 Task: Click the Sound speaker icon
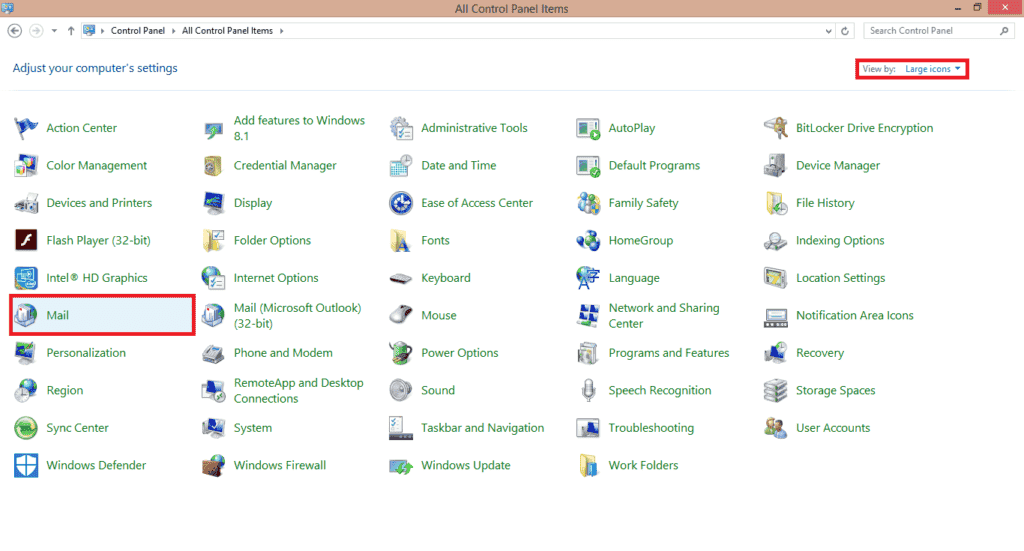pyautogui.click(x=401, y=391)
